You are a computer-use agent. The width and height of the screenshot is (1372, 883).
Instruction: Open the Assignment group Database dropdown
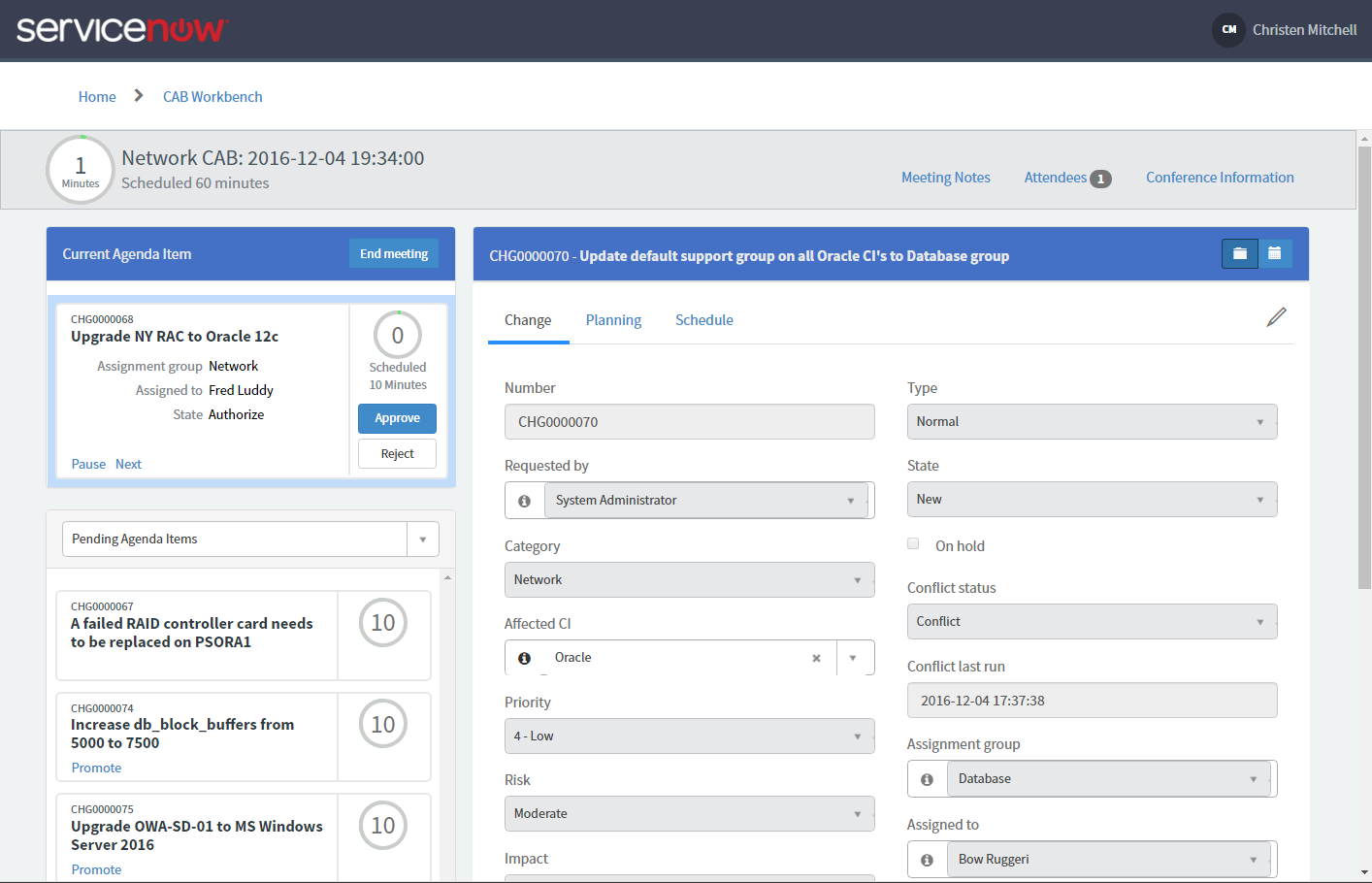tap(1108, 779)
